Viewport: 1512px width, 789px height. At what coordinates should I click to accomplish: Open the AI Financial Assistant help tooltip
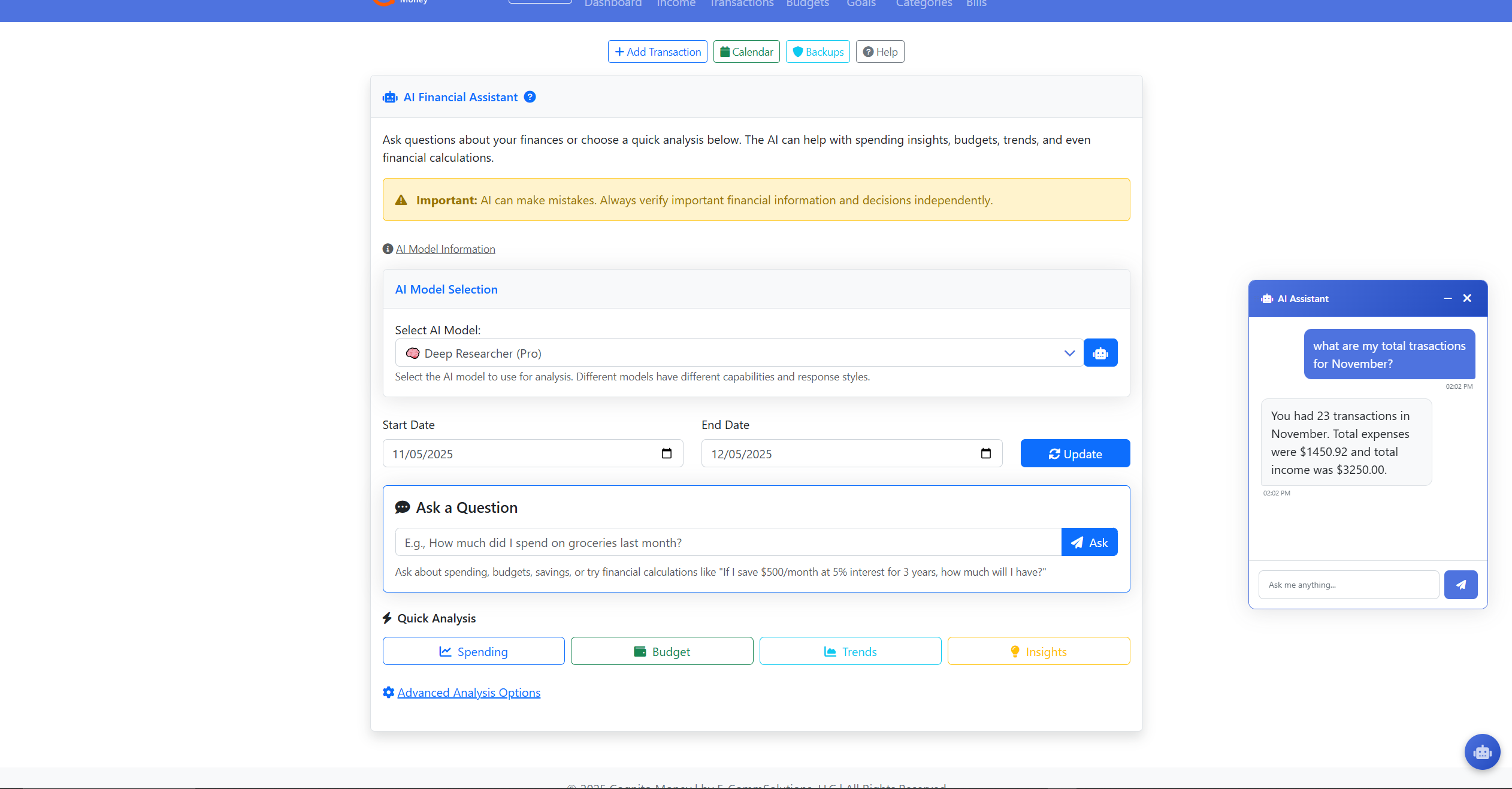[x=530, y=96]
